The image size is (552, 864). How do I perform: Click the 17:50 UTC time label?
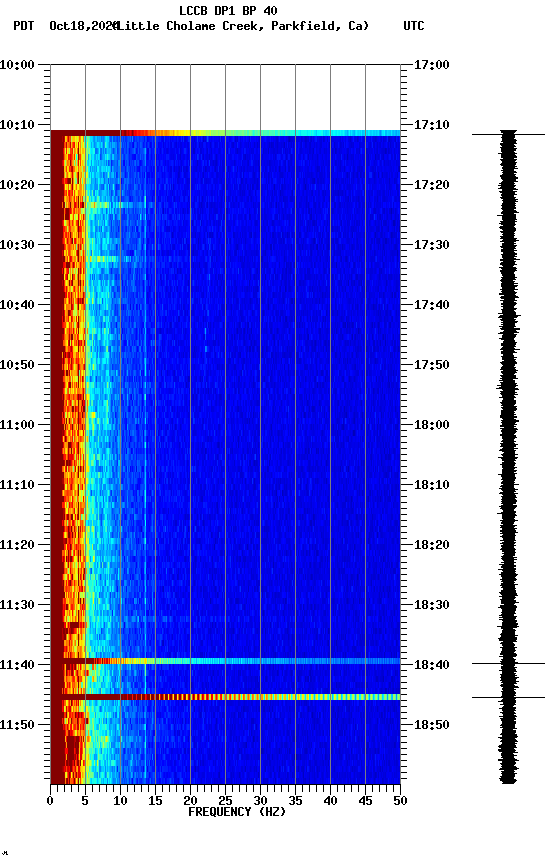431,365
